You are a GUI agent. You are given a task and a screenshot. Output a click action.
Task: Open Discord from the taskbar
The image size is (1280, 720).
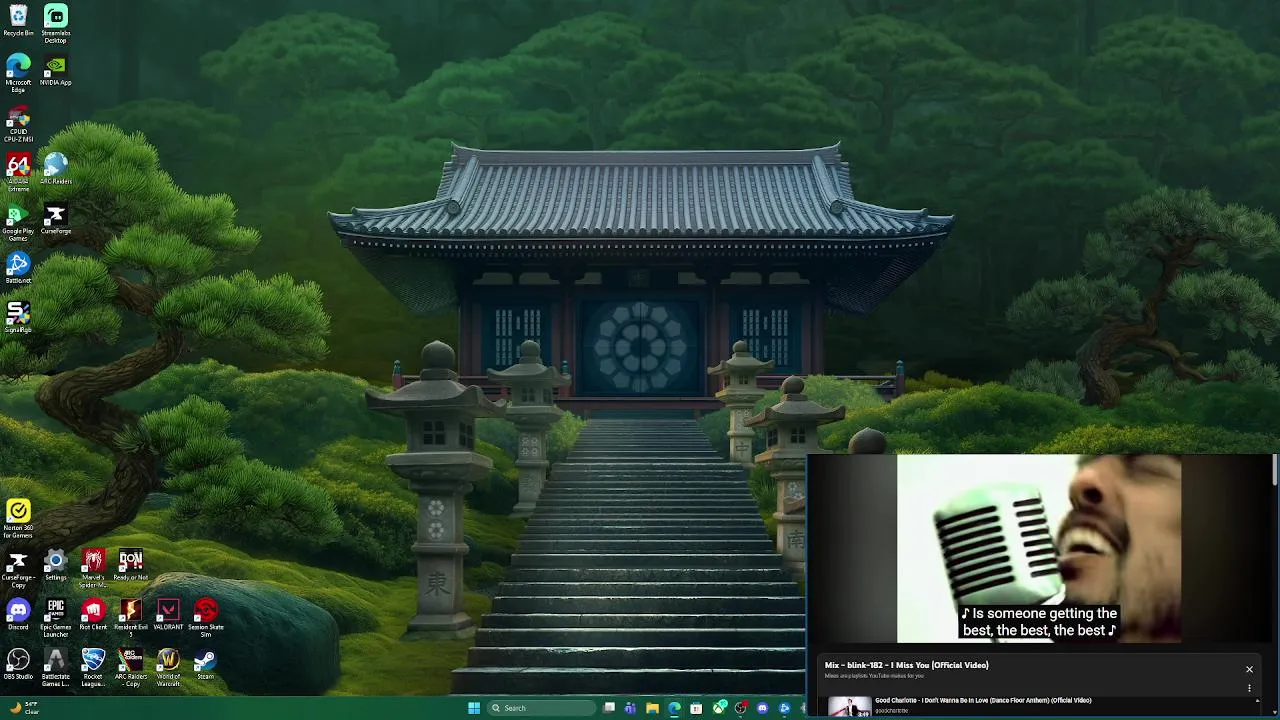click(762, 708)
